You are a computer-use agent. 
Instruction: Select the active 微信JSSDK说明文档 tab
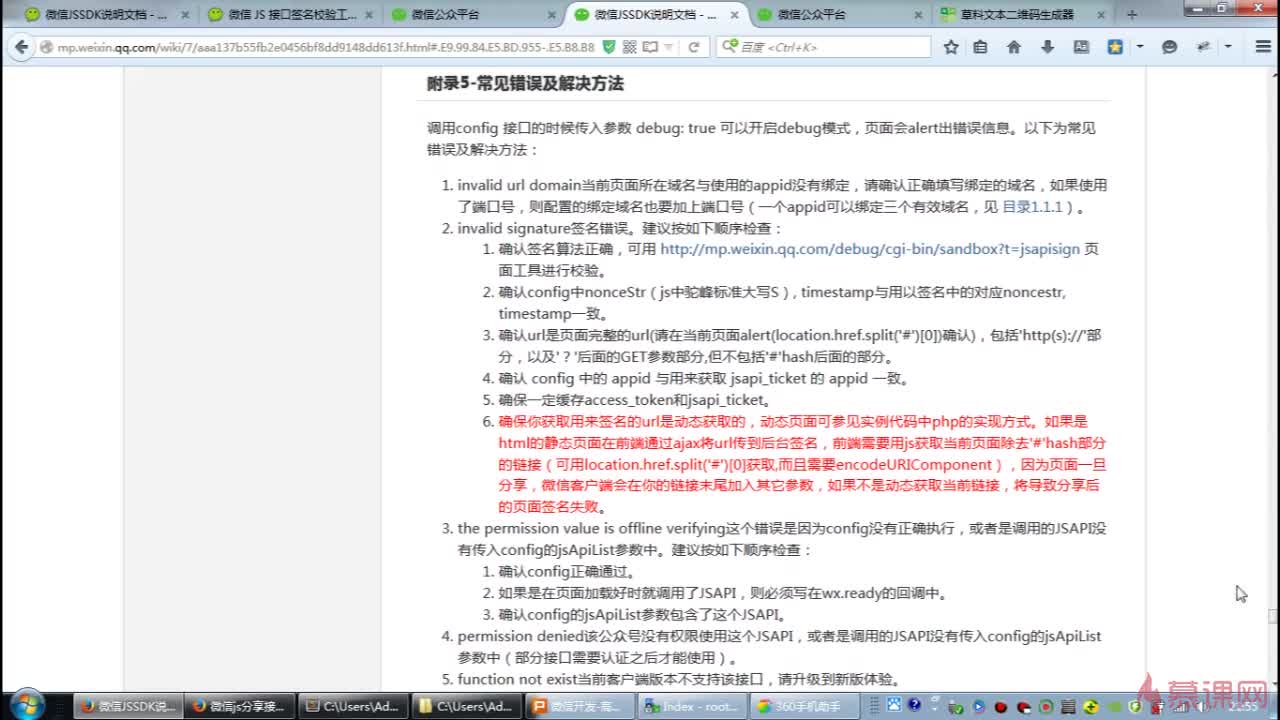[x=655, y=15]
